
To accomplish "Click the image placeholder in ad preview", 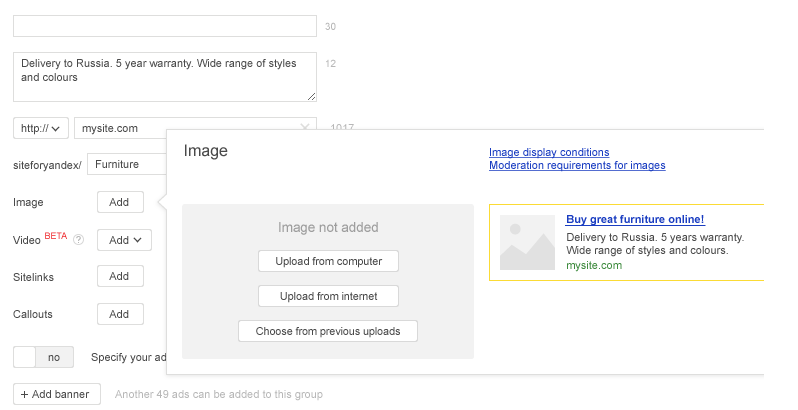I will point(527,242).
